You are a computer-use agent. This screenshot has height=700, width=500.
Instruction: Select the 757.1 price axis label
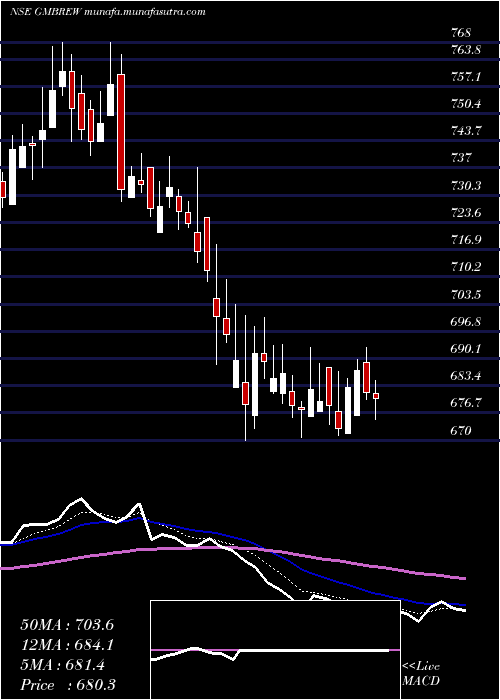[x=466, y=77]
